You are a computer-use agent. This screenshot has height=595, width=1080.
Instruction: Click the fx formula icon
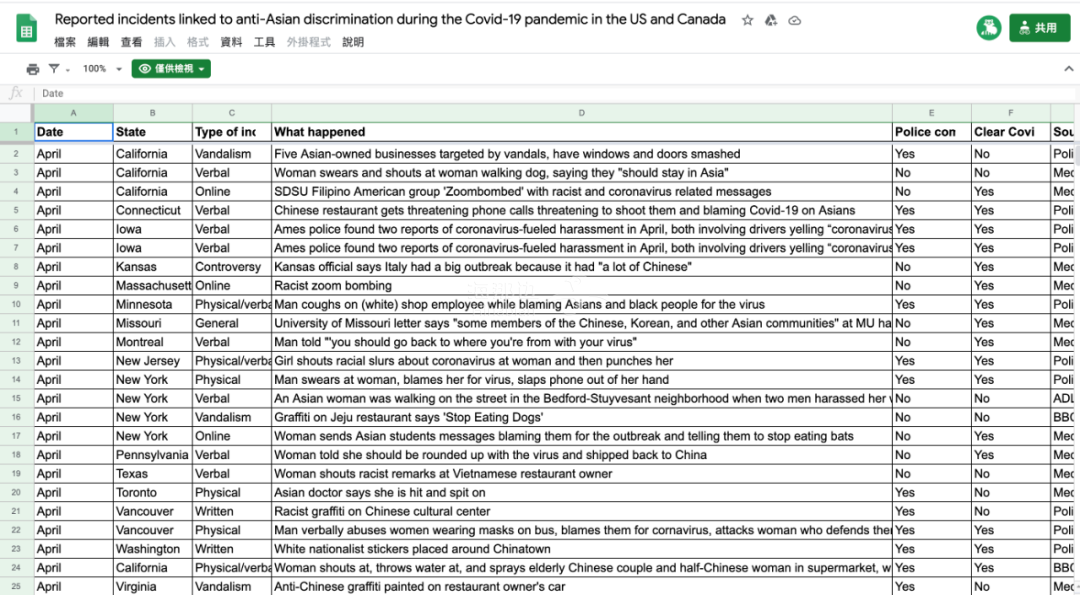(x=15, y=93)
